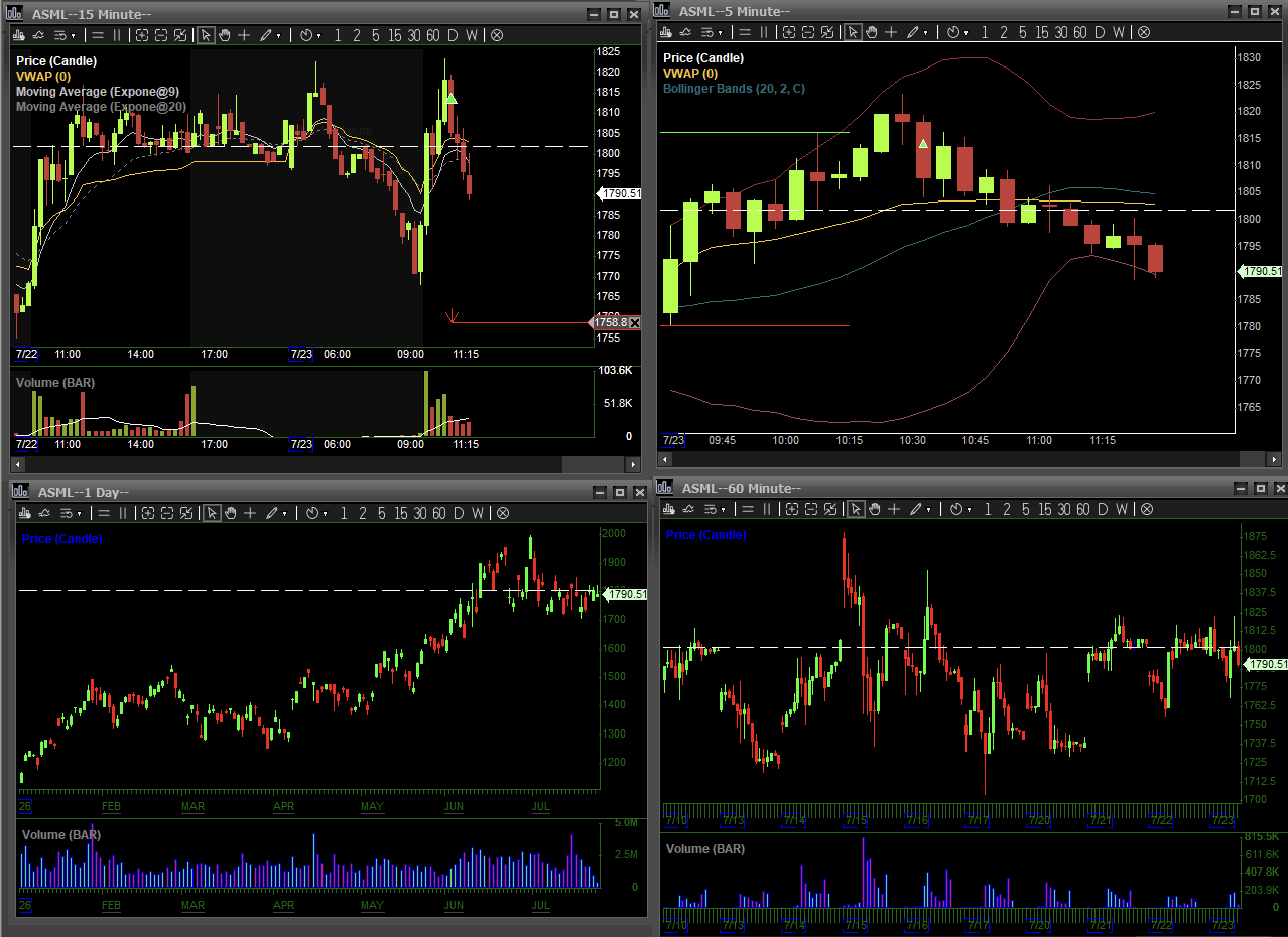This screenshot has height=937, width=1288.
Task: Click the wavy-line studies icon in 15 Minute window
Action: [x=39, y=36]
